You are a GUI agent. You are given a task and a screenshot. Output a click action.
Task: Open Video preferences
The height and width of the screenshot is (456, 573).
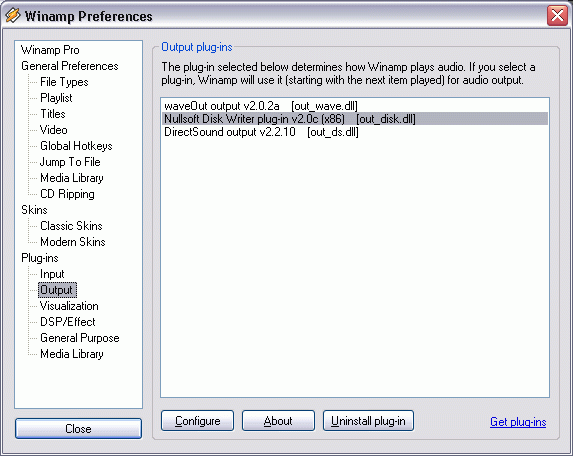point(54,130)
